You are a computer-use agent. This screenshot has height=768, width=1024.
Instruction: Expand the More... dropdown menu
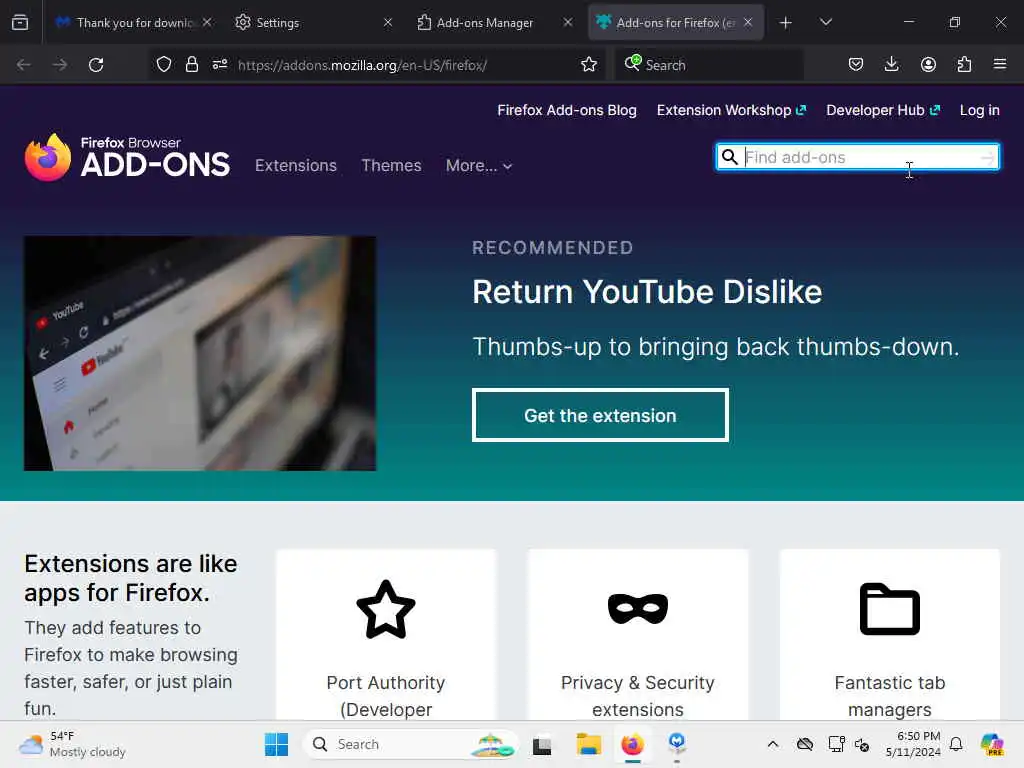click(x=479, y=166)
